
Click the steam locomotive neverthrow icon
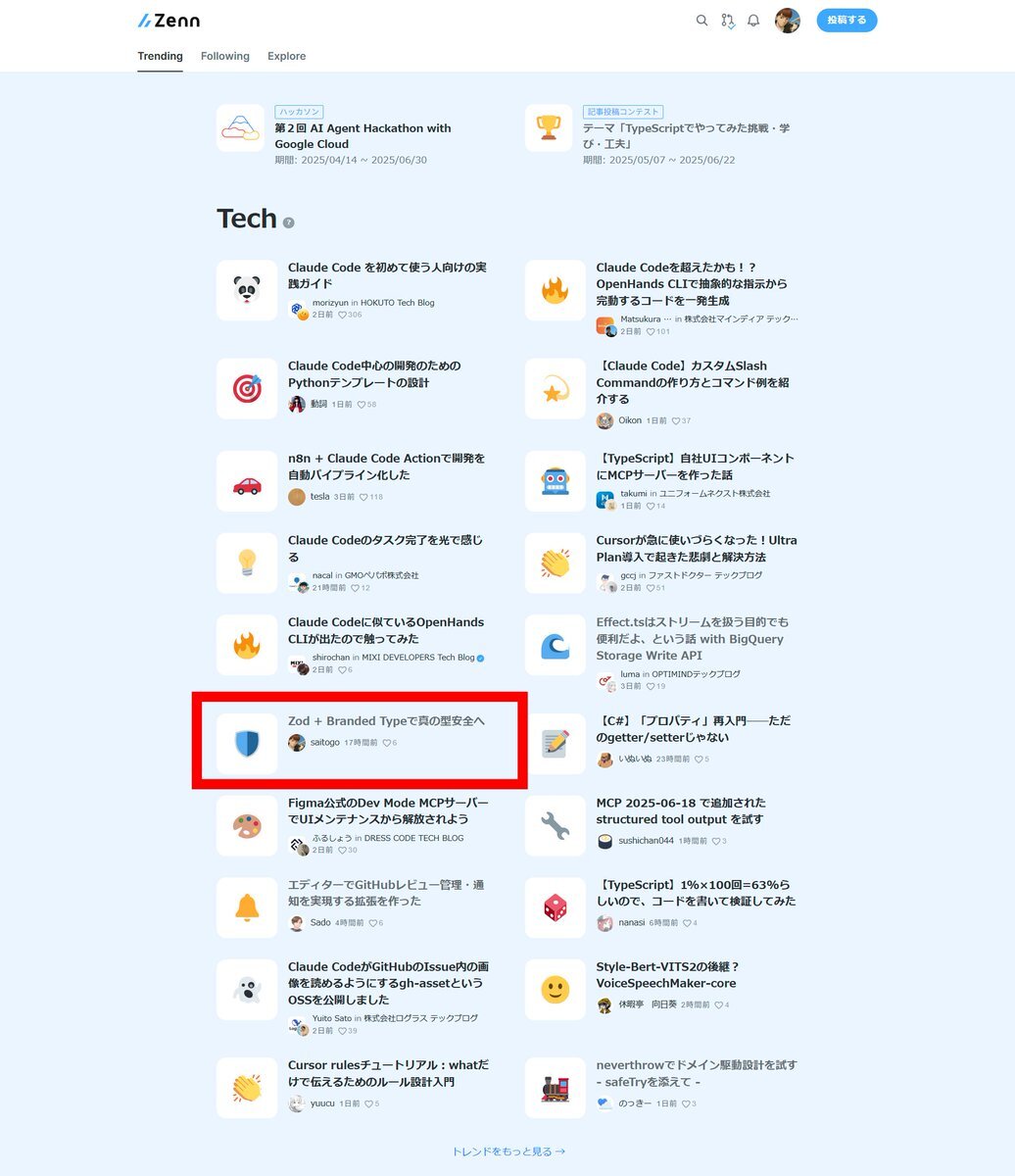556,1088
